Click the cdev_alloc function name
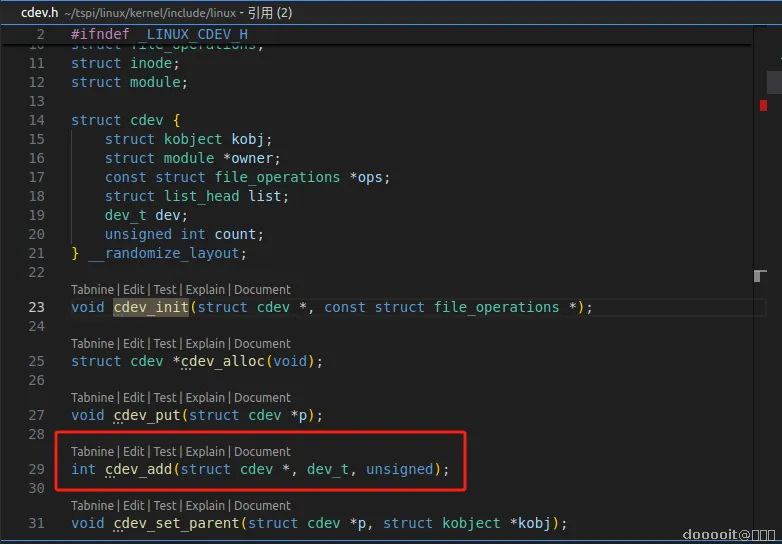The image size is (782, 544). point(223,361)
